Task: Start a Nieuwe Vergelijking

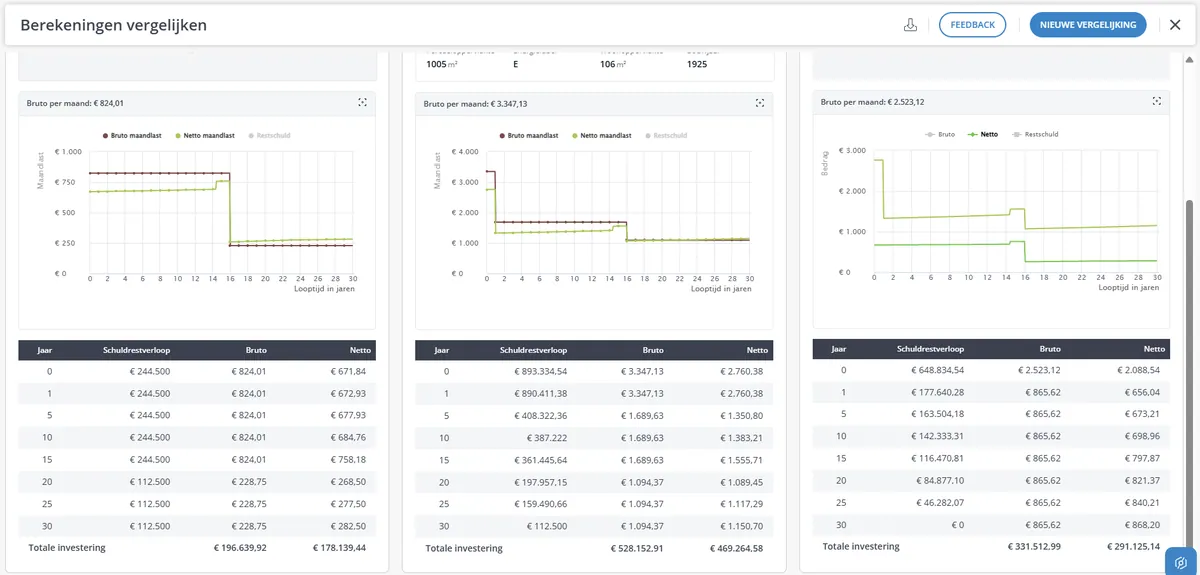Action: pyautogui.click(x=1088, y=25)
